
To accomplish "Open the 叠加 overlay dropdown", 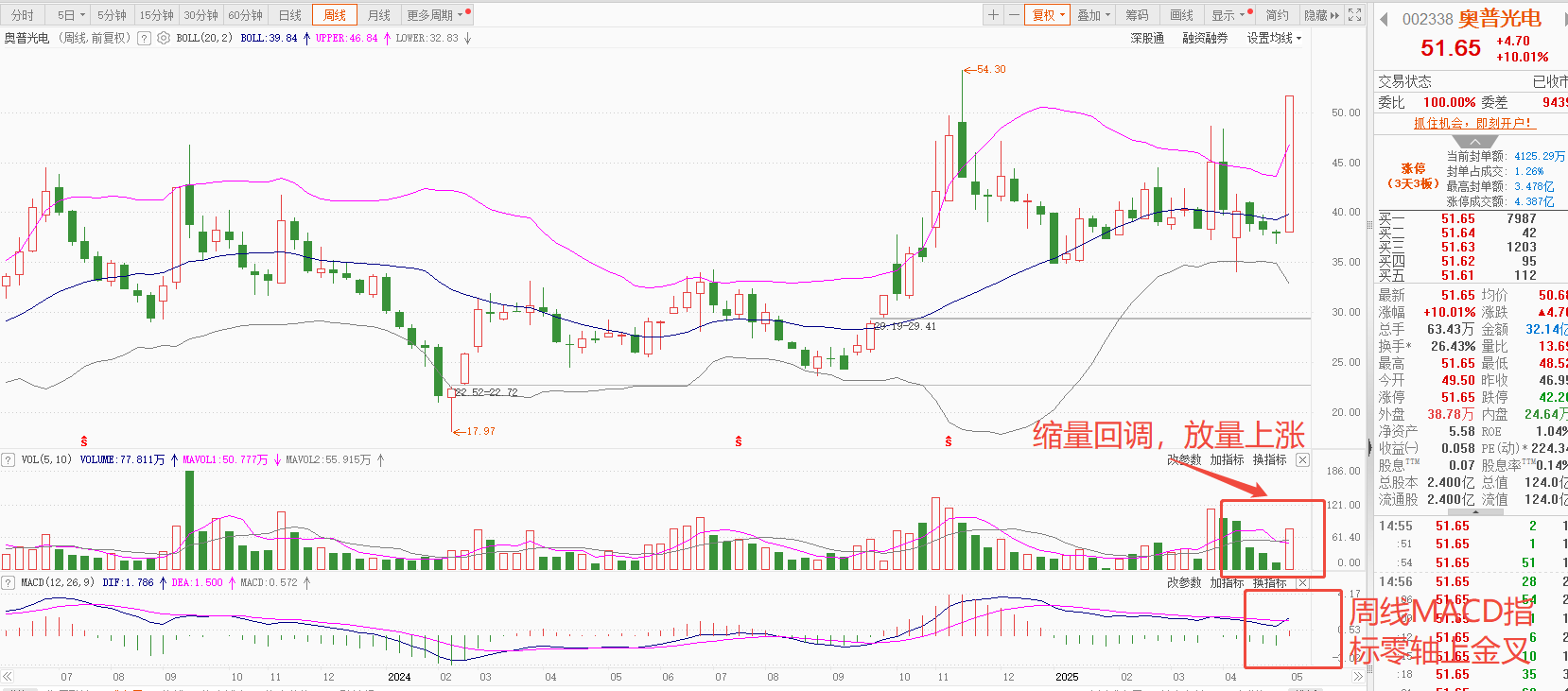I will pyautogui.click(x=1094, y=15).
